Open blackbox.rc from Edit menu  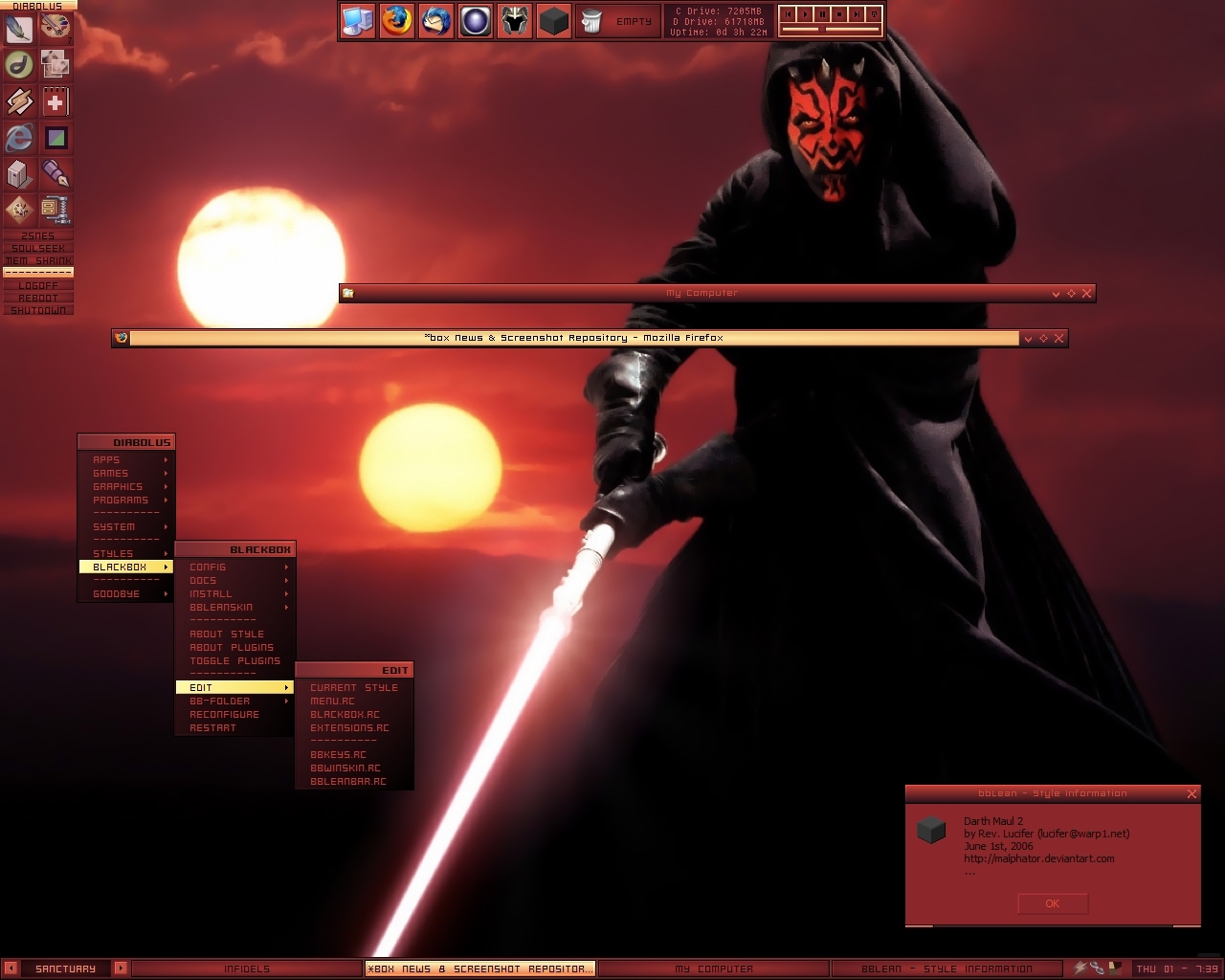pyautogui.click(x=355, y=714)
